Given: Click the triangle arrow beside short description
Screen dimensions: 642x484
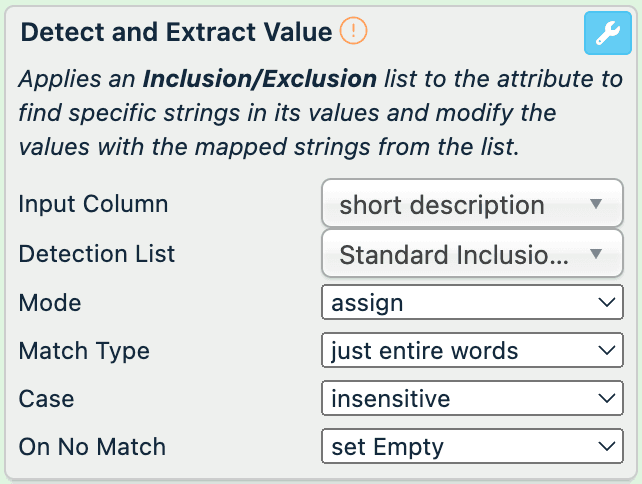Looking at the screenshot, I should [596, 205].
